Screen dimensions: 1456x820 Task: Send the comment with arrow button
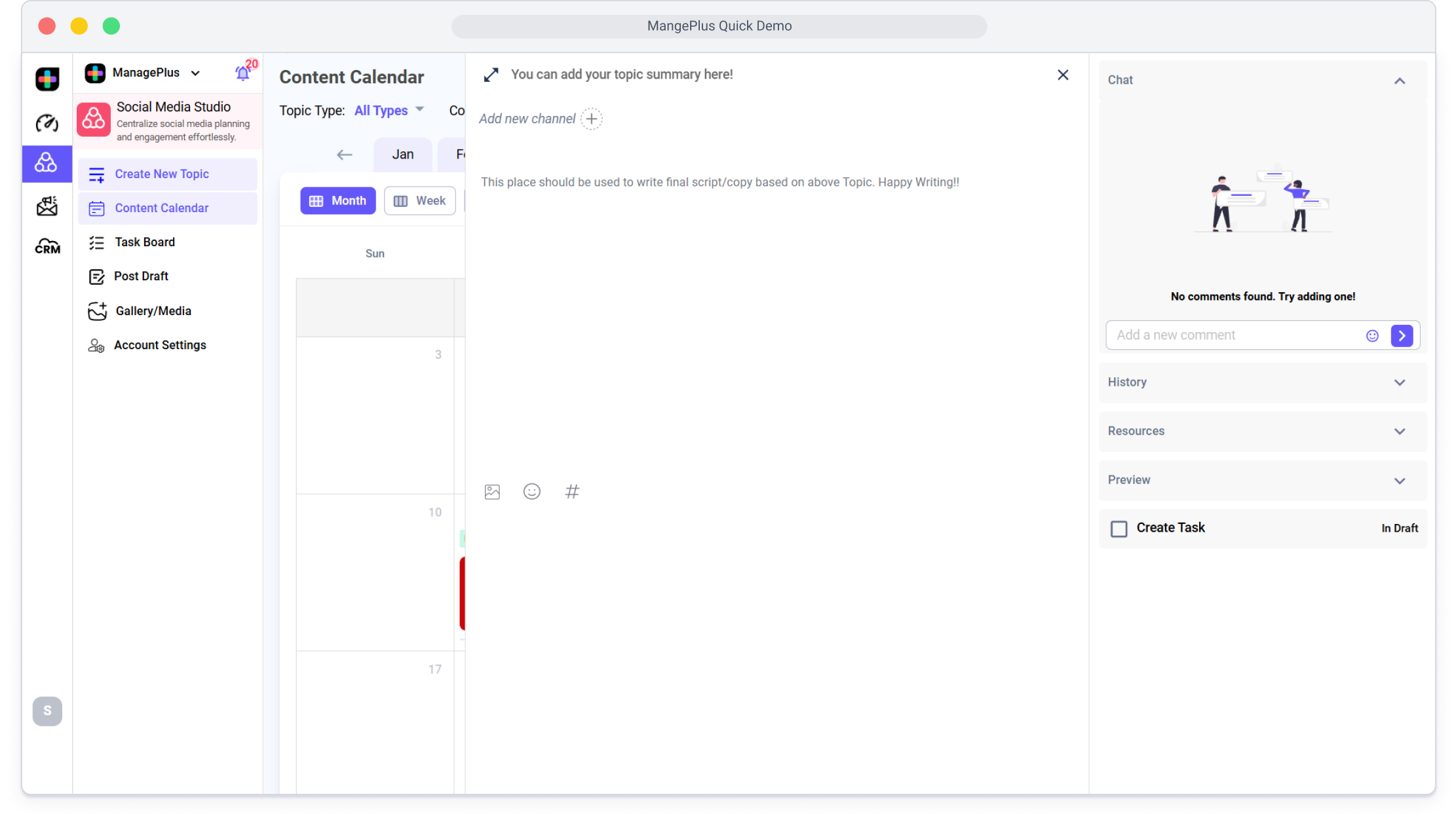click(1402, 336)
